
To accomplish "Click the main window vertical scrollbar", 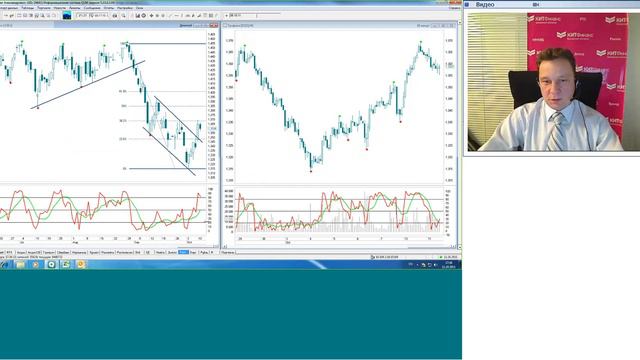I will [x=460, y=135].
